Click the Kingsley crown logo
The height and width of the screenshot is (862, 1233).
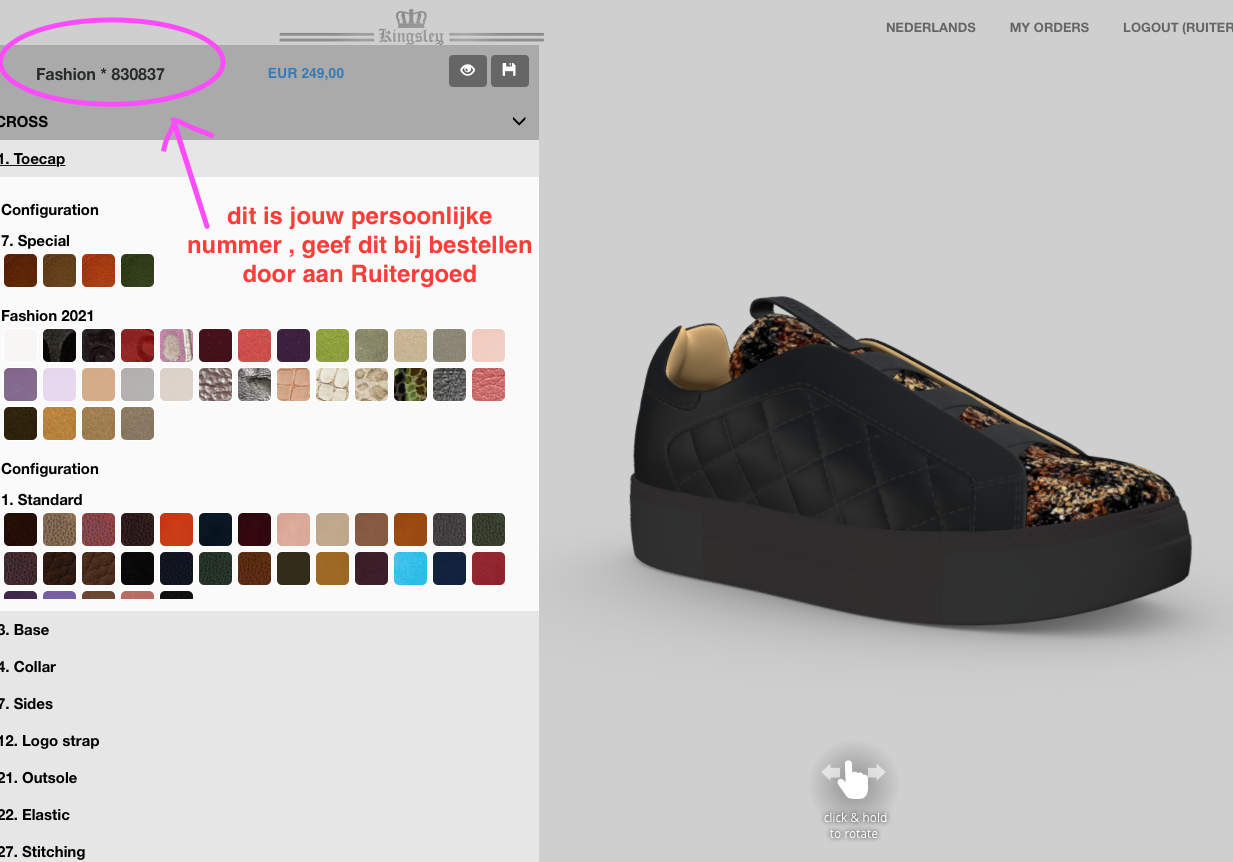[411, 27]
